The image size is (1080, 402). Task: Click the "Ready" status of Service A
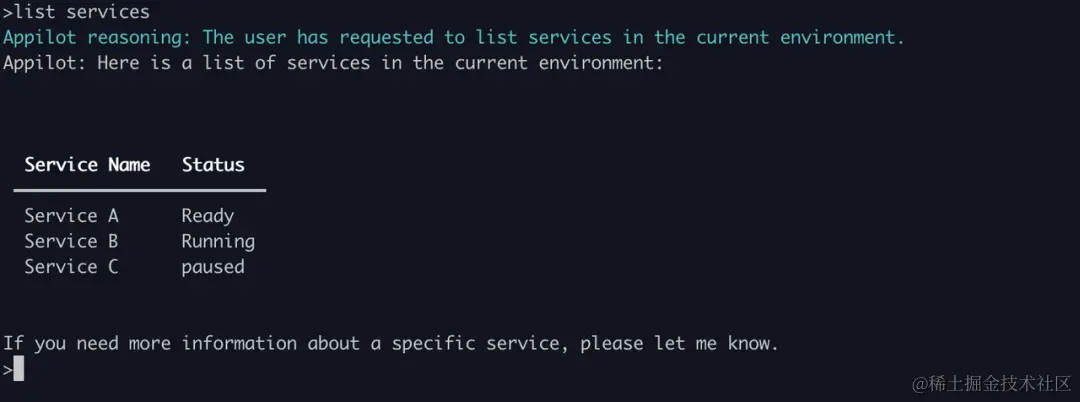click(208, 217)
